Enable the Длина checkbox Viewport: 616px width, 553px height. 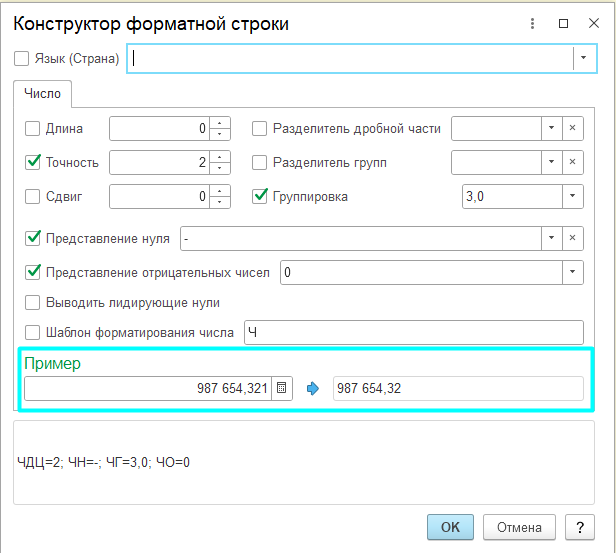33,129
